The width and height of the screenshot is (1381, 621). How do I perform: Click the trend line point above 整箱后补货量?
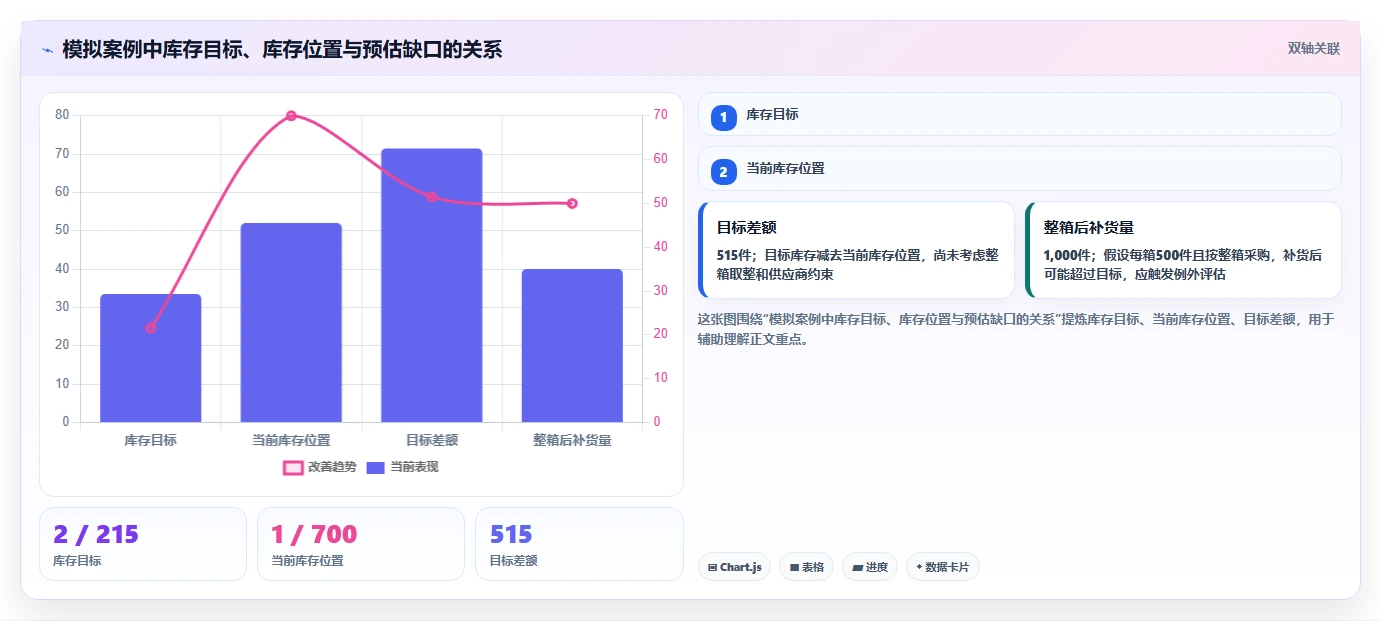point(572,203)
